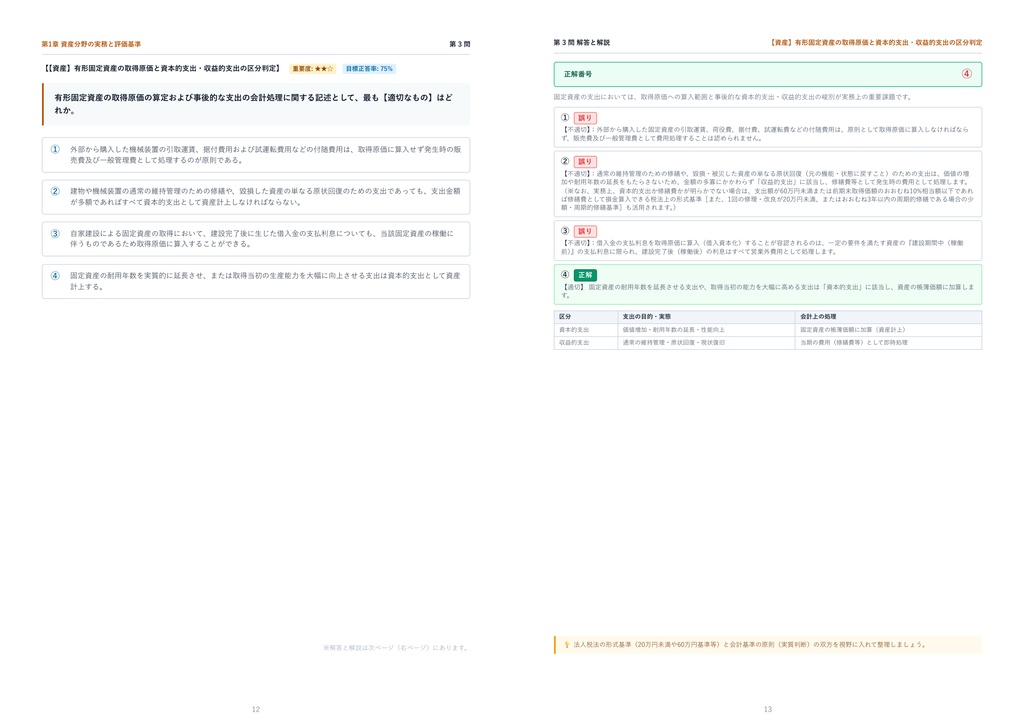Click the 収益的支出 table cell
This screenshot has width=1024, height=724.
586,343
